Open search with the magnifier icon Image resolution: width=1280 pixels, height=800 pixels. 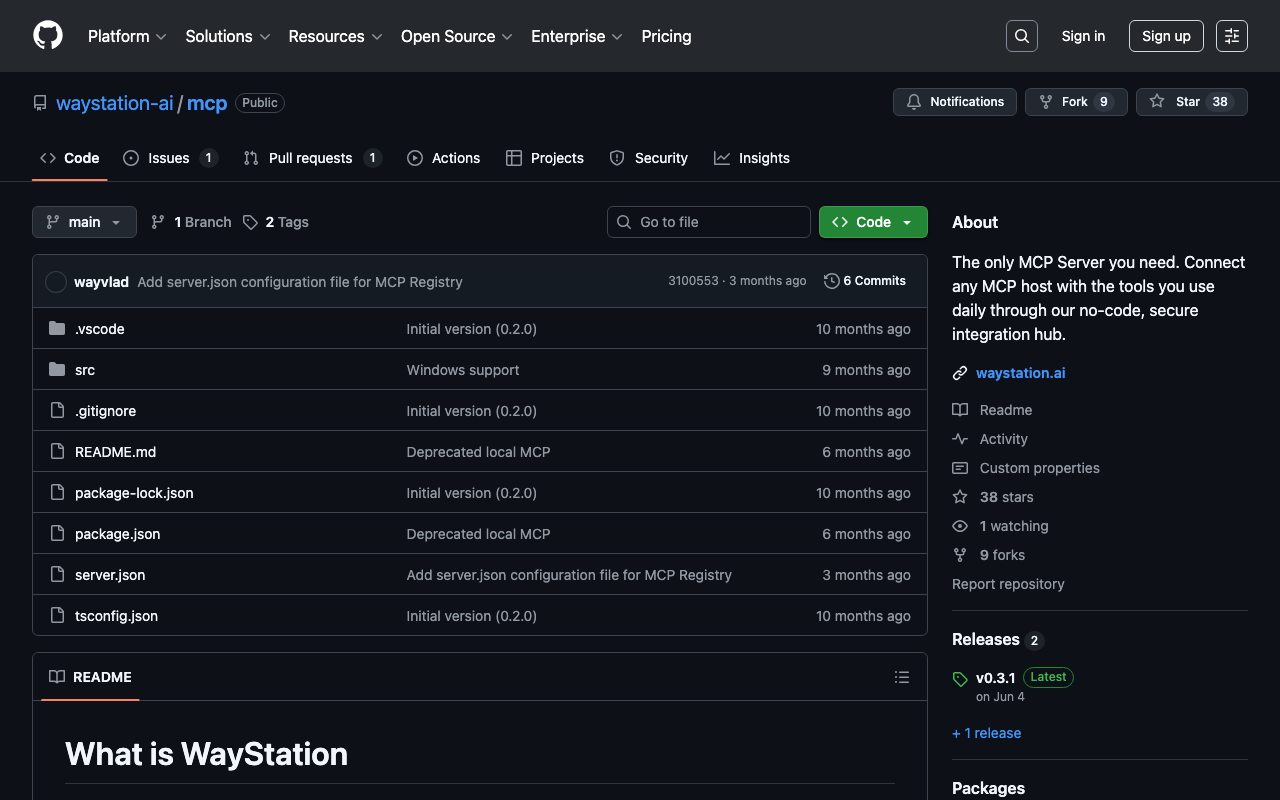click(1021, 36)
